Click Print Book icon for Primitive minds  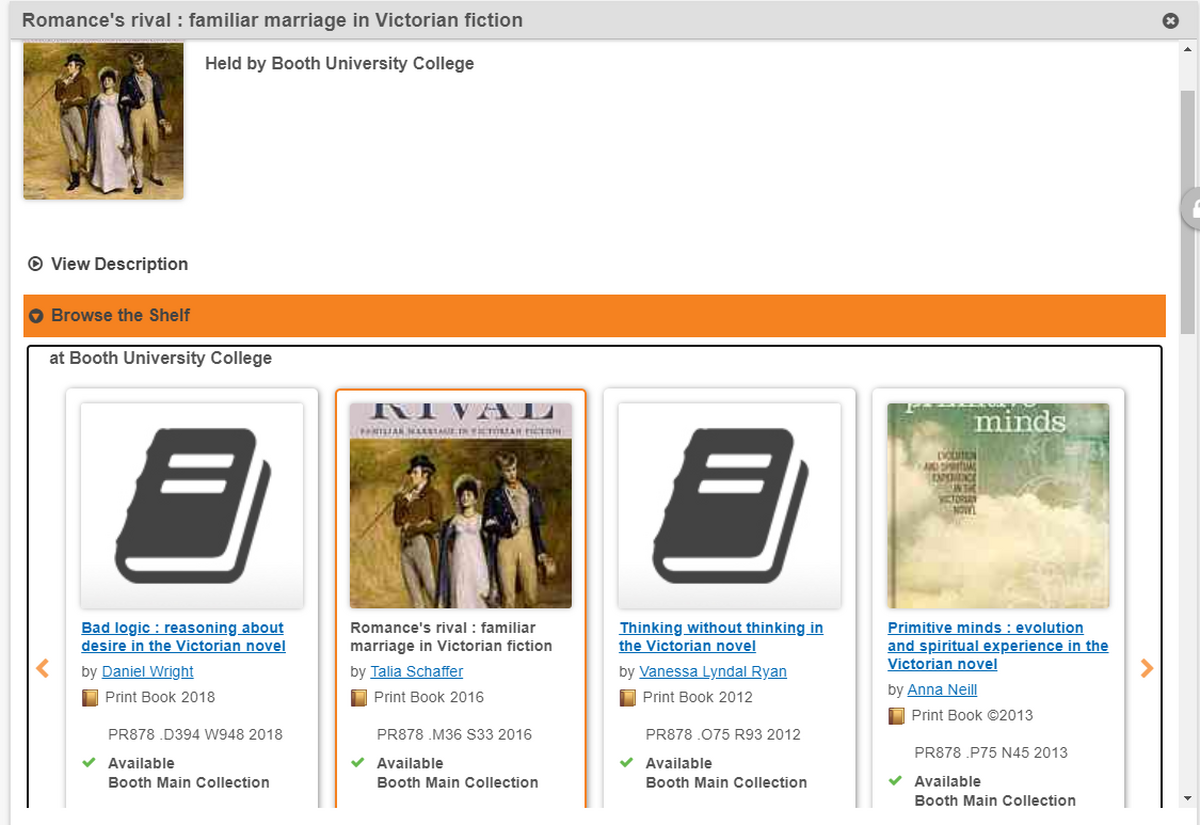click(x=897, y=716)
